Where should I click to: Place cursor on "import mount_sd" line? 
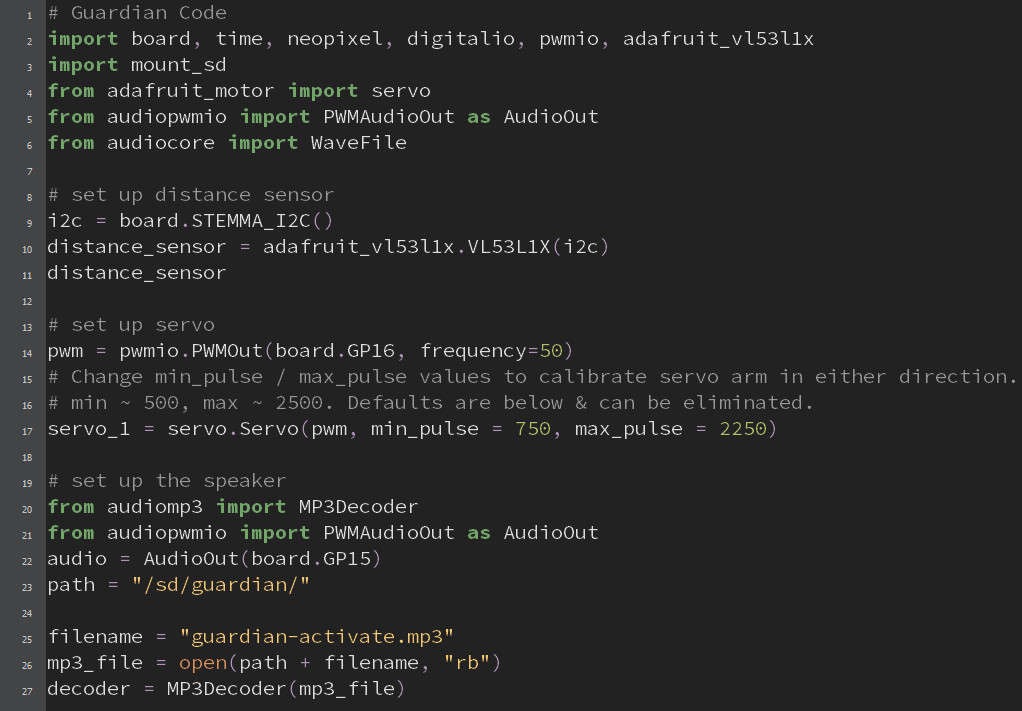pyautogui.click(x=137, y=65)
